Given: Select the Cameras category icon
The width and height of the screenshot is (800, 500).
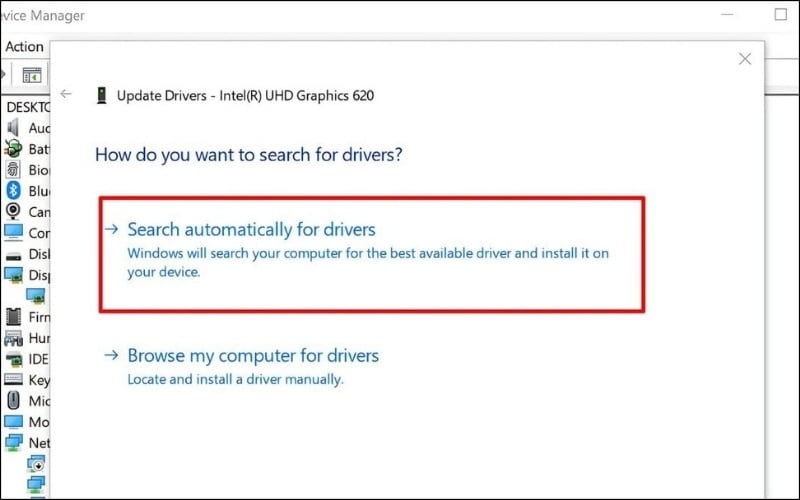Looking at the screenshot, I should tap(13, 211).
